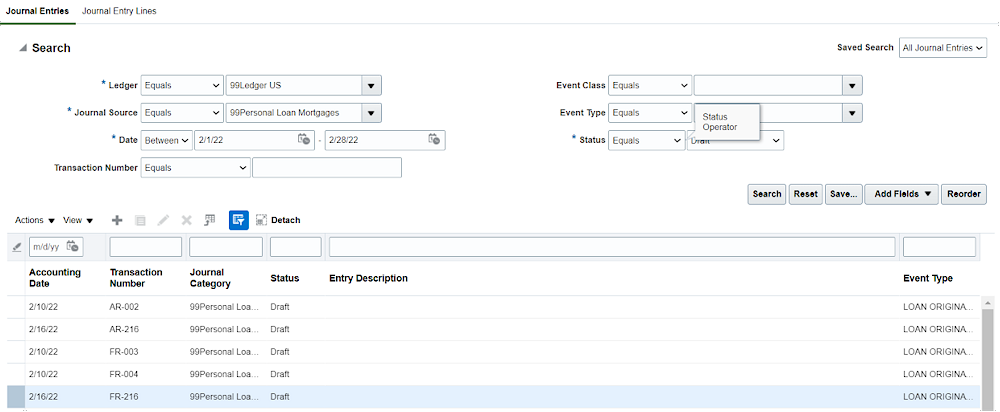
Task: Select the row with transaction AR-002
Action: click(x=494, y=307)
